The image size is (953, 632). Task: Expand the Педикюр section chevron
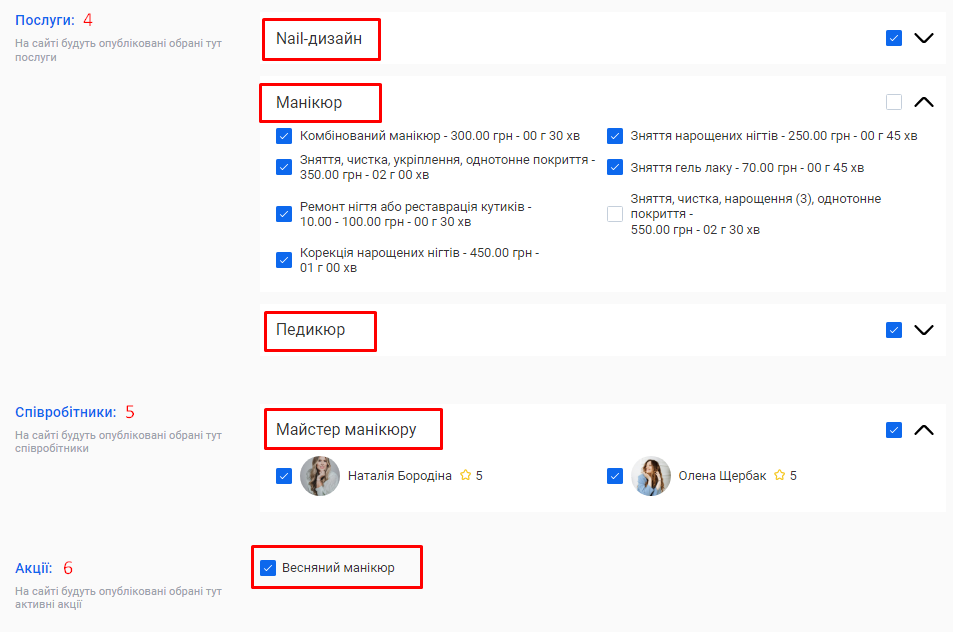(924, 330)
